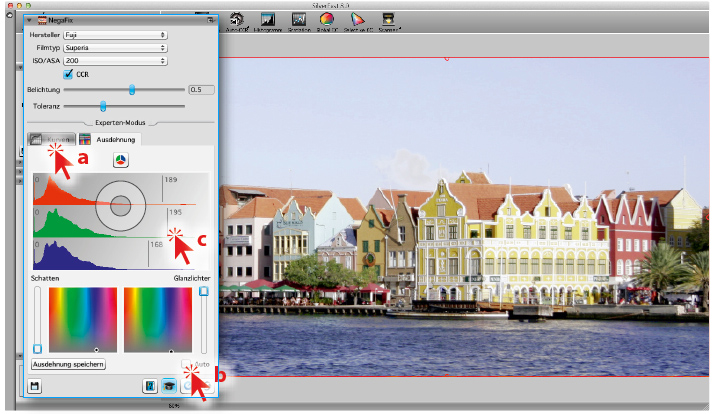Screen dimensions: 713x414
Task: Open the Histogramm tool
Action: coord(268,18)
